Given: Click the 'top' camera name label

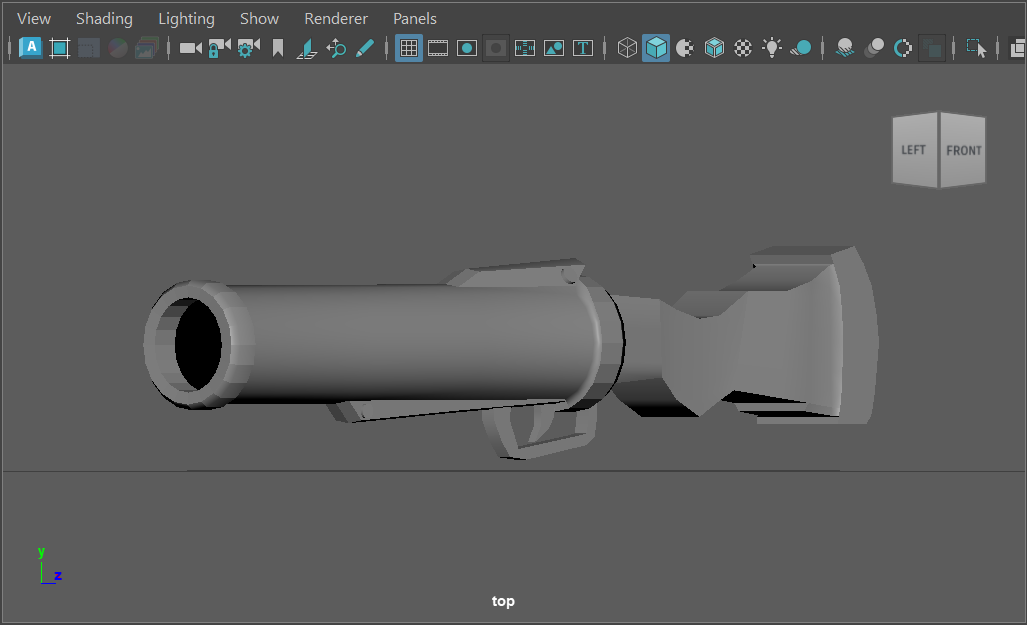Looking at the screenshot, I should tap(503, 601).
